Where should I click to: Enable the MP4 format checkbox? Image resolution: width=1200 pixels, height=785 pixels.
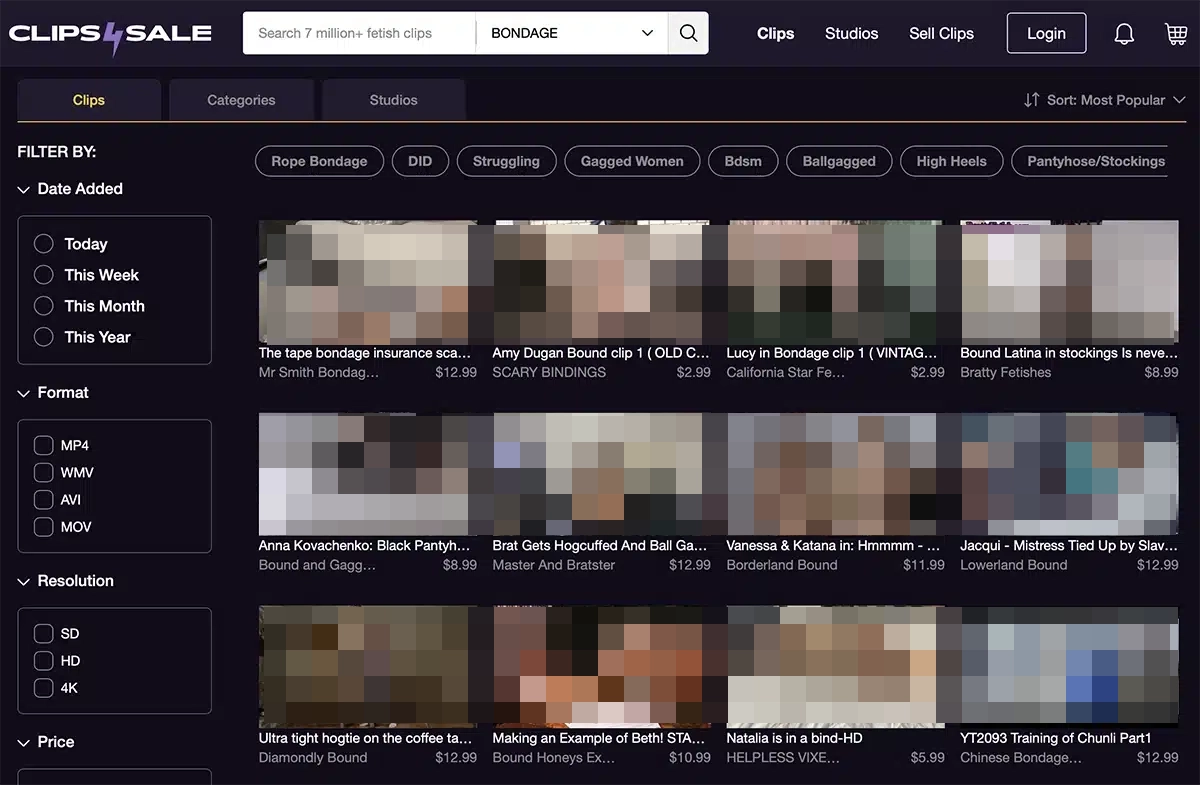(x=43, y=445)
